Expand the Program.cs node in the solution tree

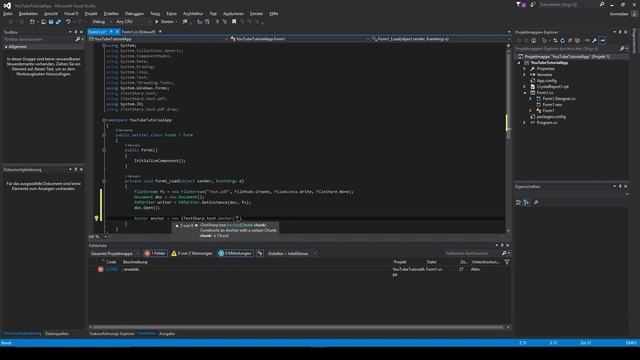525,122
